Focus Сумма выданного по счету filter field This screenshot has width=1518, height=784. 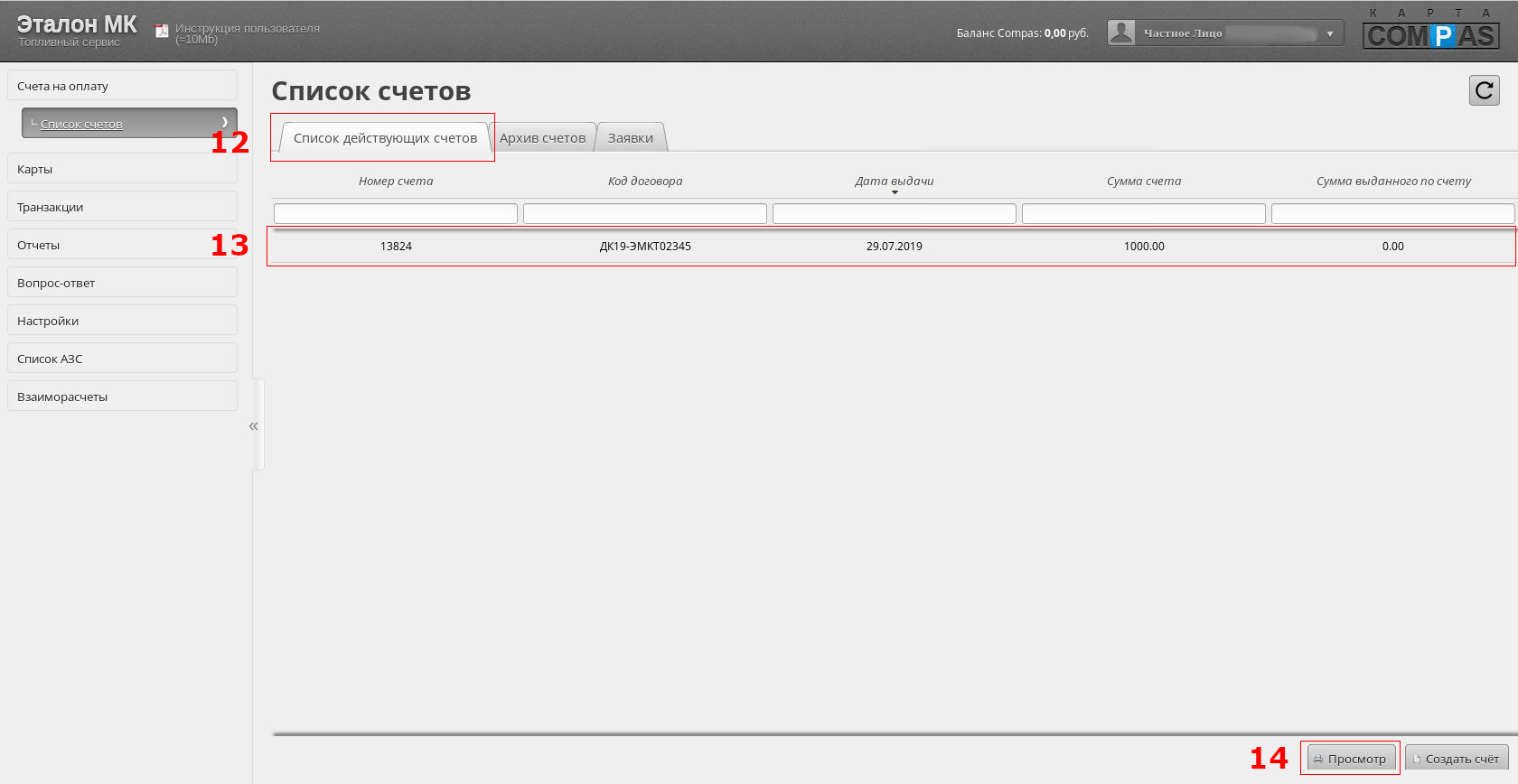pyautogui.click(x=1392, y=213)
